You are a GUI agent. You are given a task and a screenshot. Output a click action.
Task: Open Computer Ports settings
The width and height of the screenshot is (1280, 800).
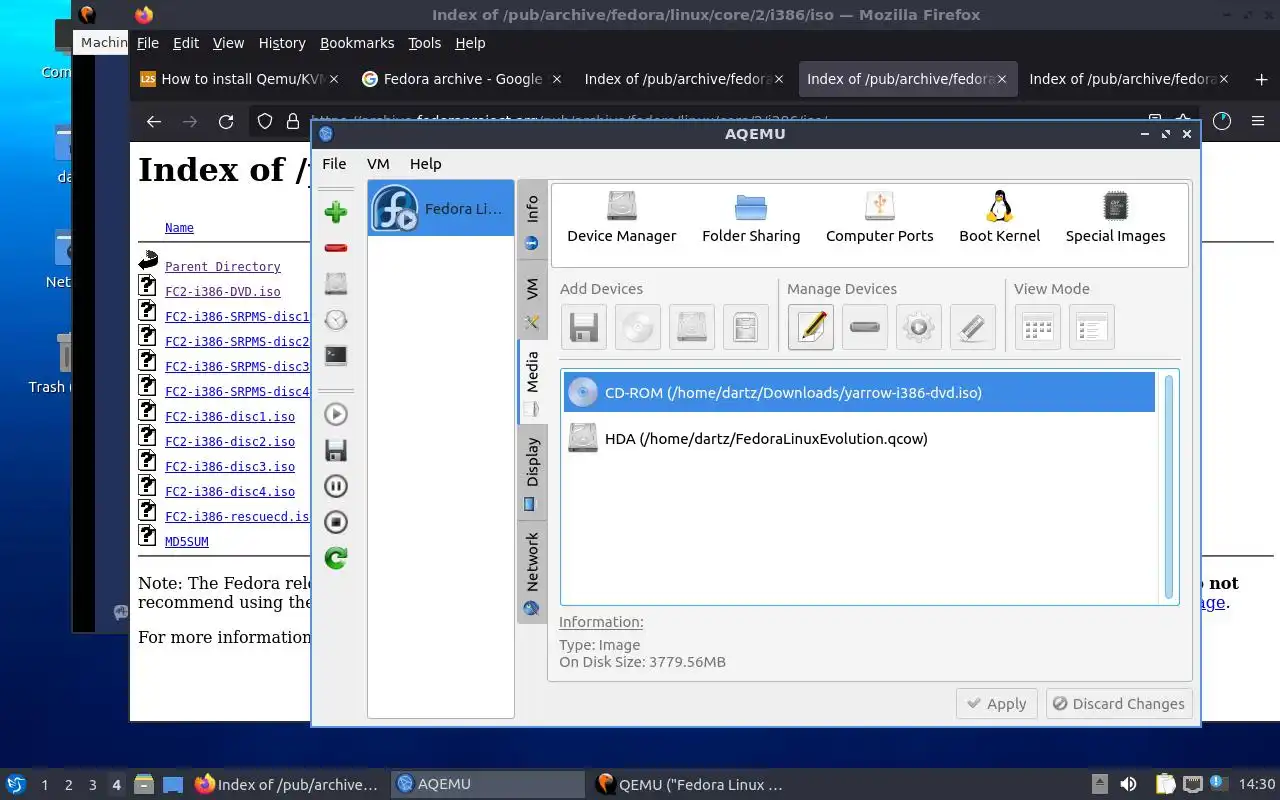tap(879, 218)
